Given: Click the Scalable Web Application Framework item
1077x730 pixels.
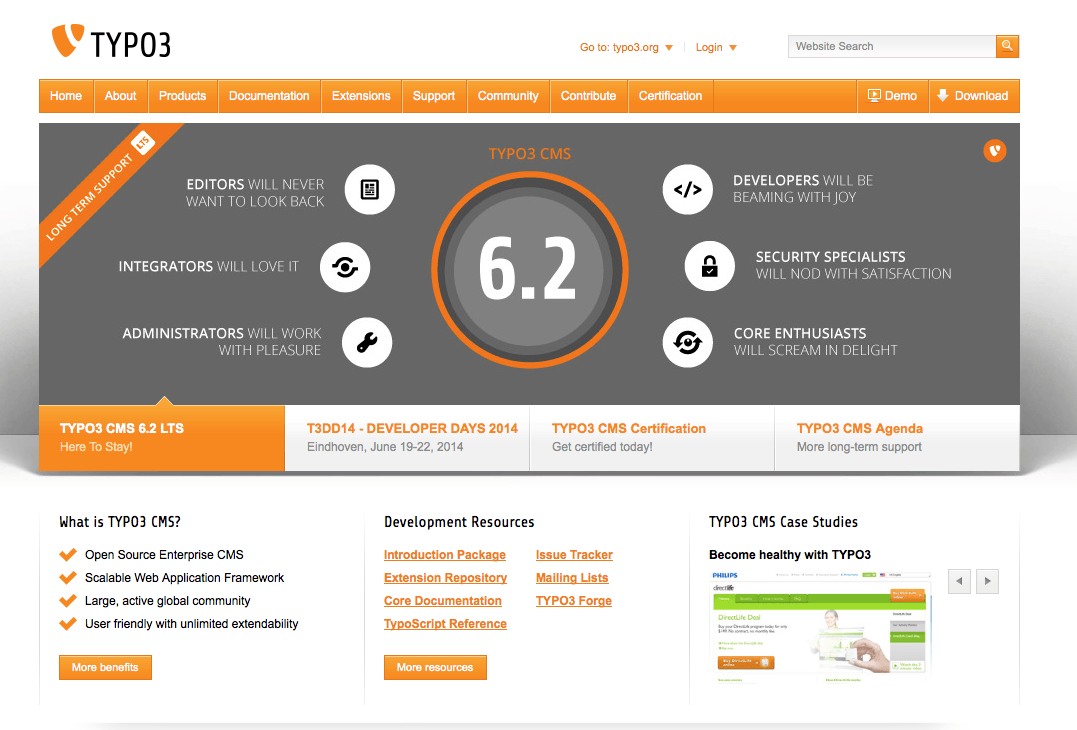Looking at the screenshot, I should 184,578.
